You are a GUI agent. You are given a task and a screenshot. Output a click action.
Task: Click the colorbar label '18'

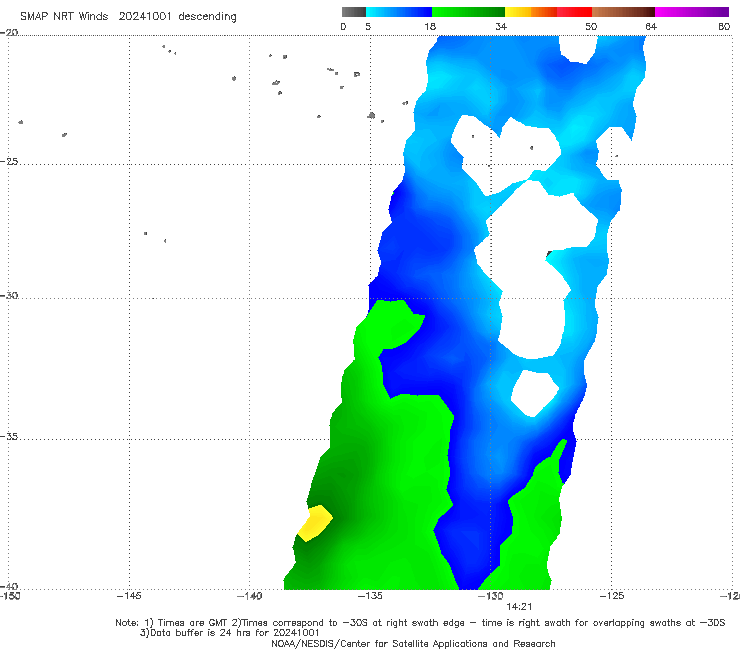click(430, 26)
